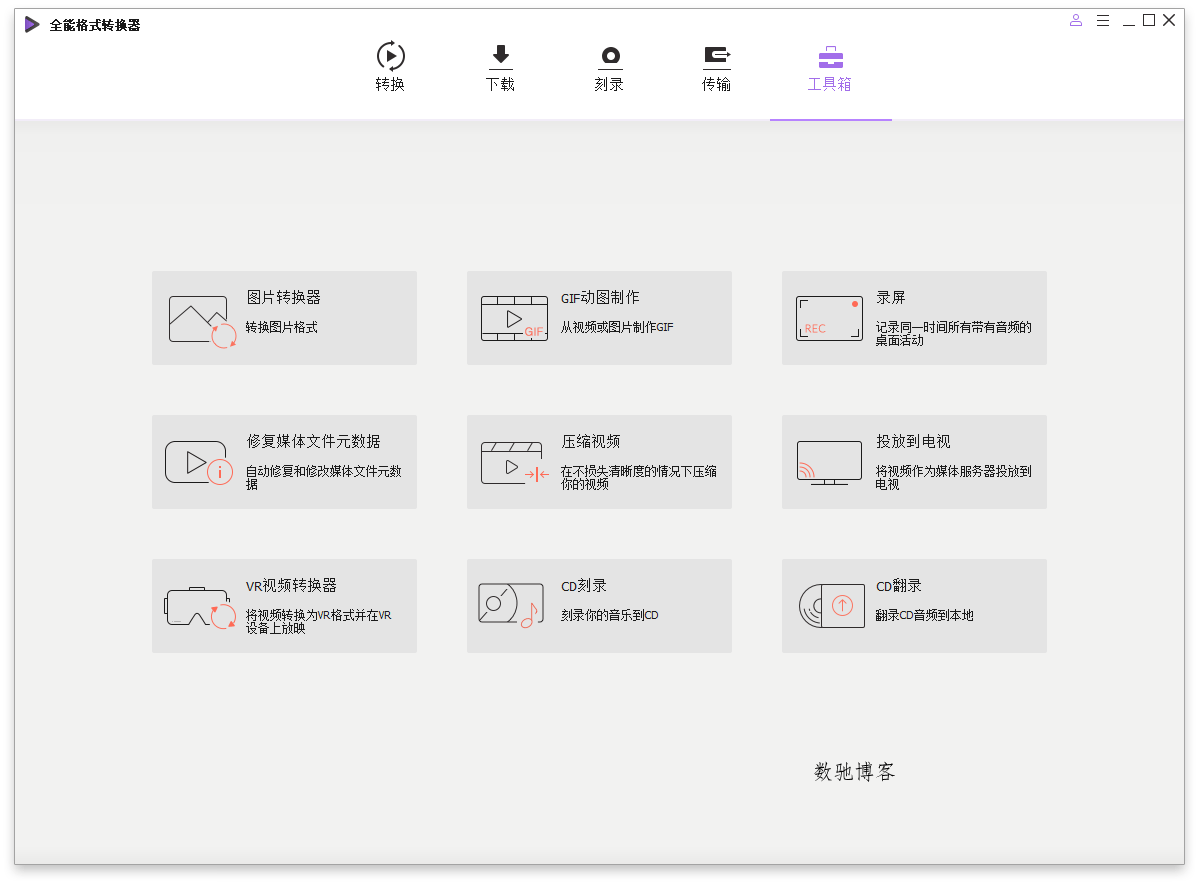Click the text 刻录你的音乐到CD

[x=609, y=615]
